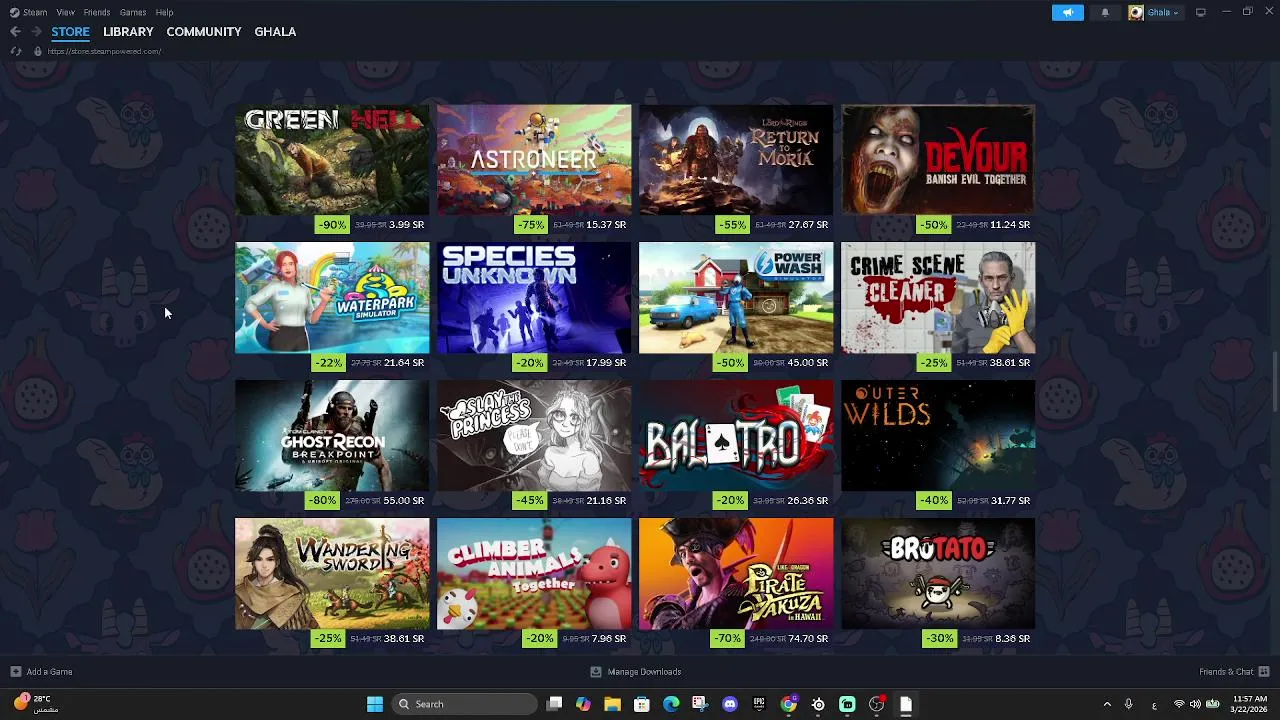Open Epic Games Launcher from the taskbar
Screen dimensions: 1280x720
(x=759, y=704)
